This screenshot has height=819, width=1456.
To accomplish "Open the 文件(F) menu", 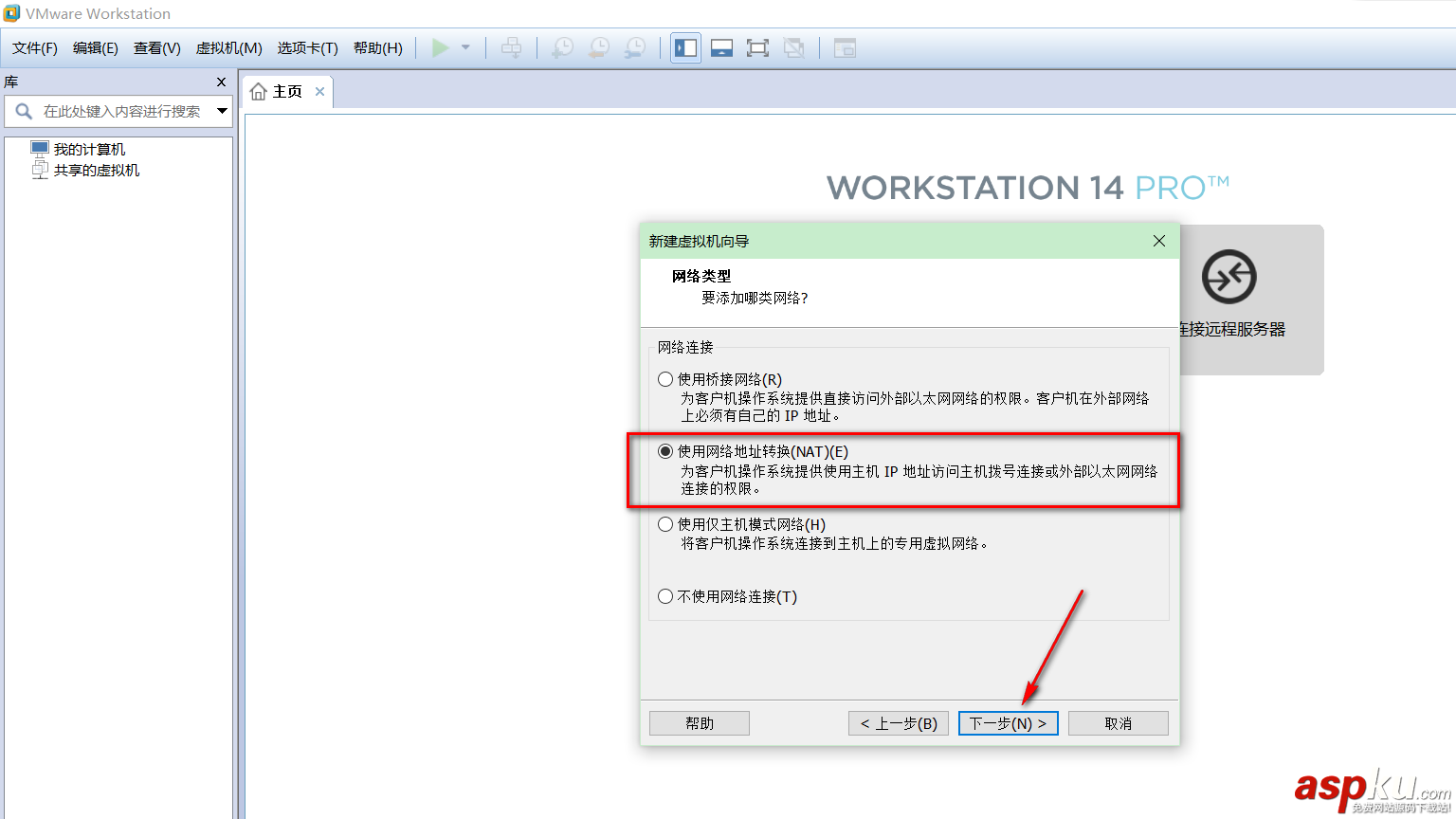I will click(x=35, y=48).
